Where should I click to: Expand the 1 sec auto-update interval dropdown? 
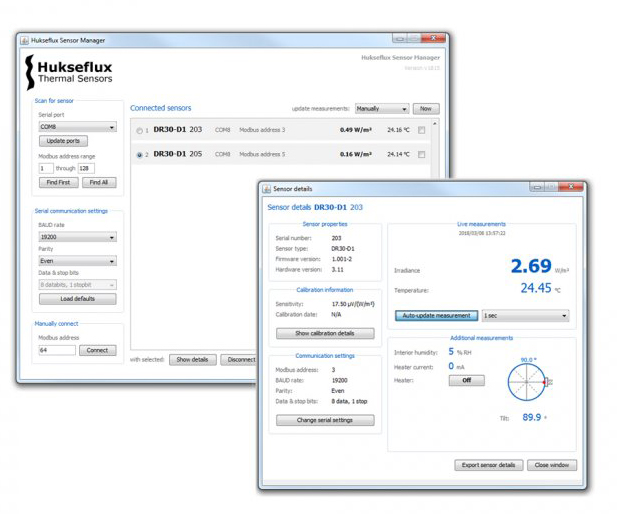tap(524, 316)
